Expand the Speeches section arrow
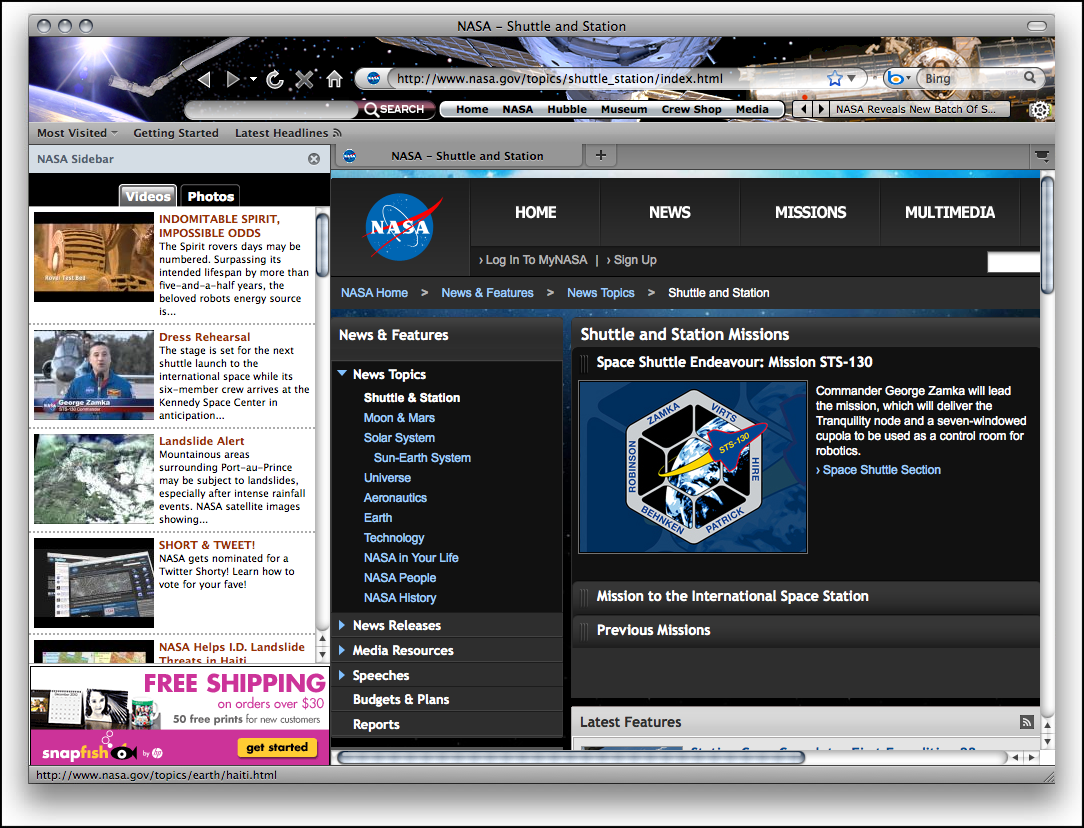 click(x=342, y=675)
